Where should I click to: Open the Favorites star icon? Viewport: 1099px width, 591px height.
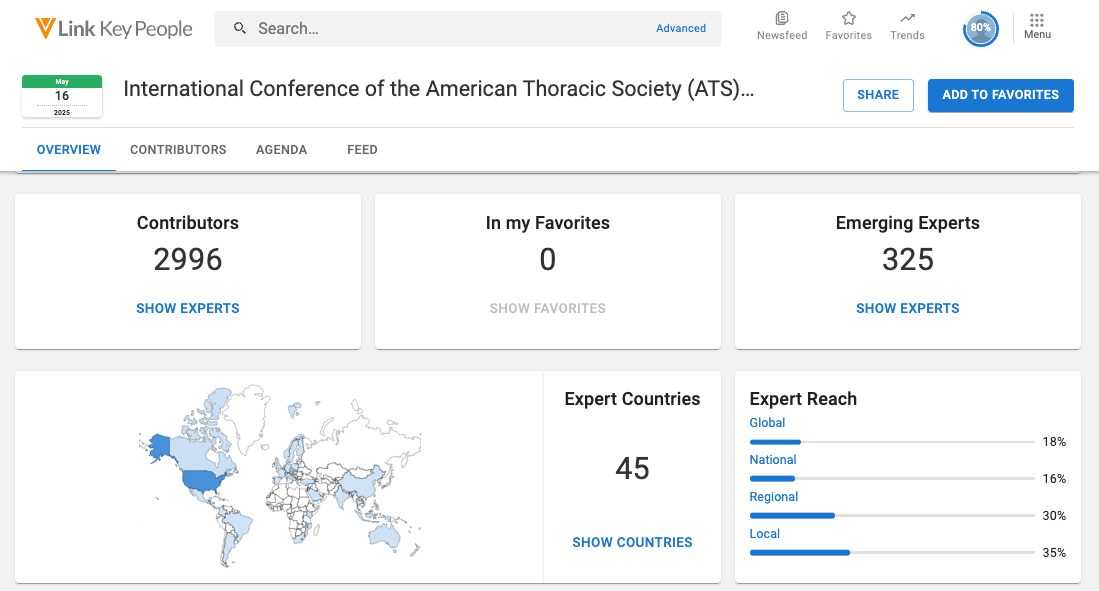pyautogui.click(x=848, y=19)
